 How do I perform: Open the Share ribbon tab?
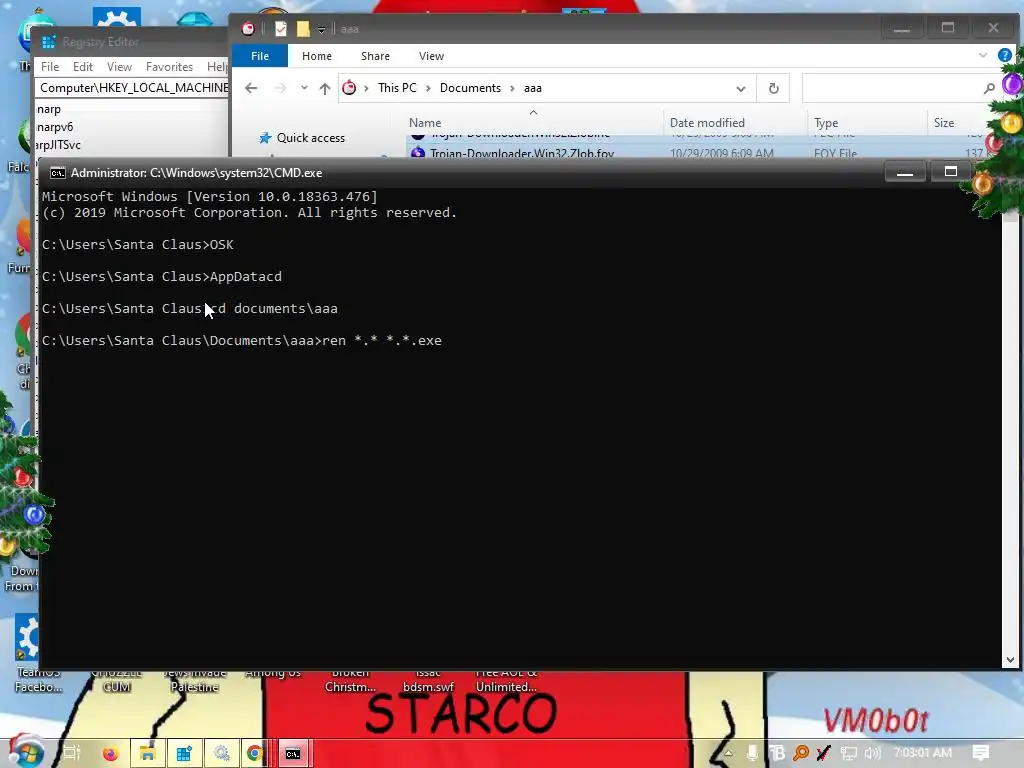tap(376, 56)
